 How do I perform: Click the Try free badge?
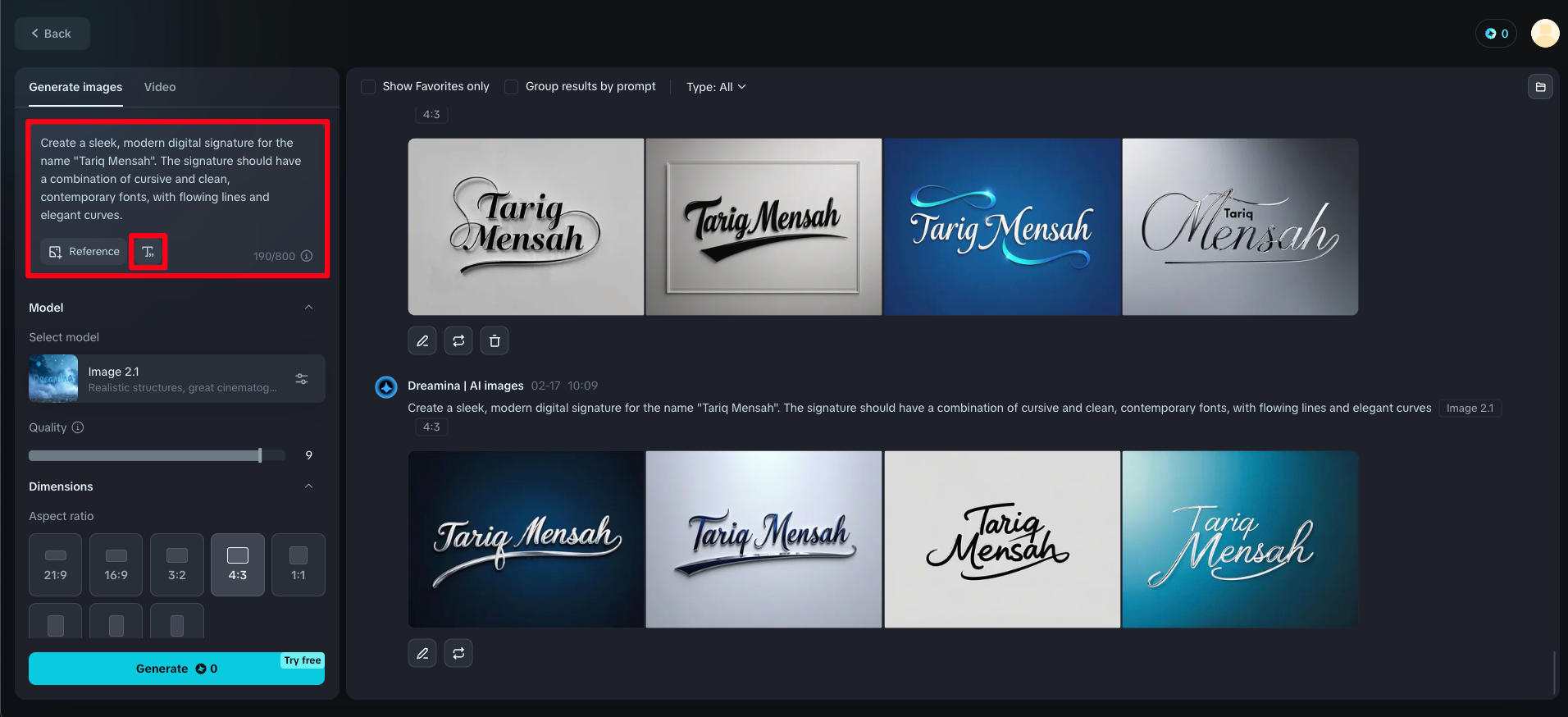[x=303, y=660]
